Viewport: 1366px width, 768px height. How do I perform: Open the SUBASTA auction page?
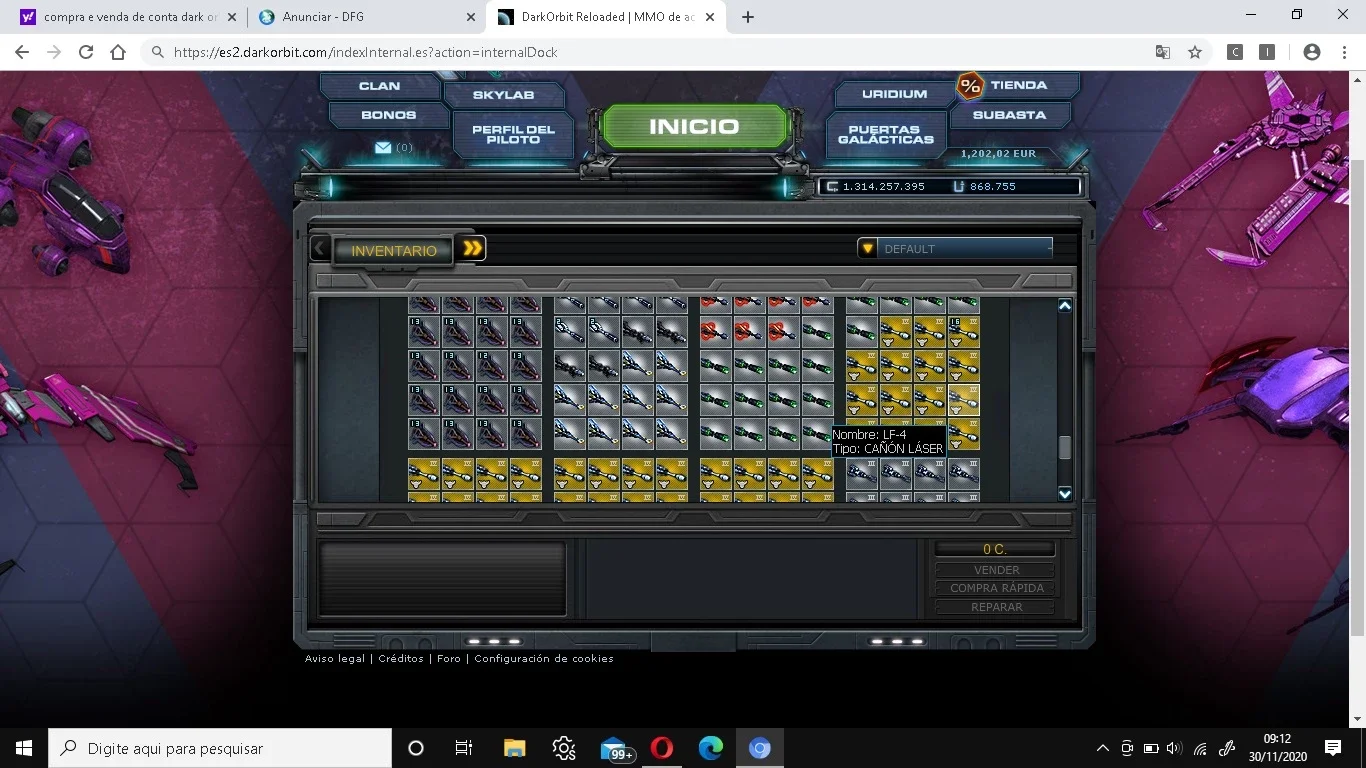coord(1009,115)
